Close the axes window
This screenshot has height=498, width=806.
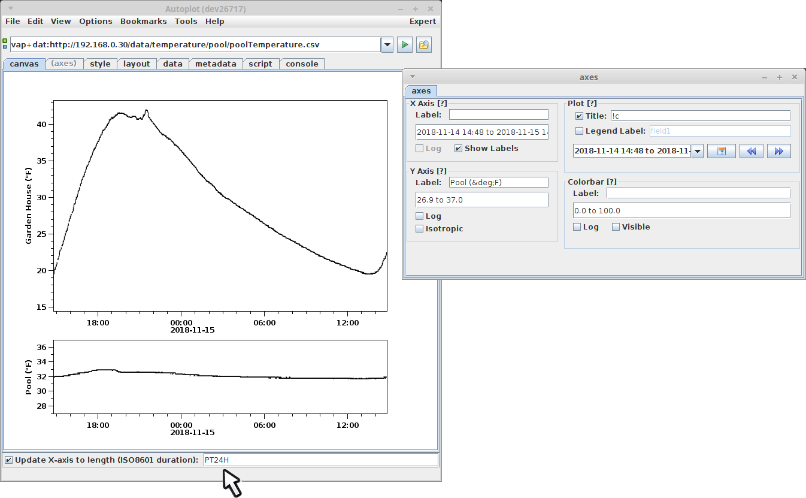click(794, 77)
